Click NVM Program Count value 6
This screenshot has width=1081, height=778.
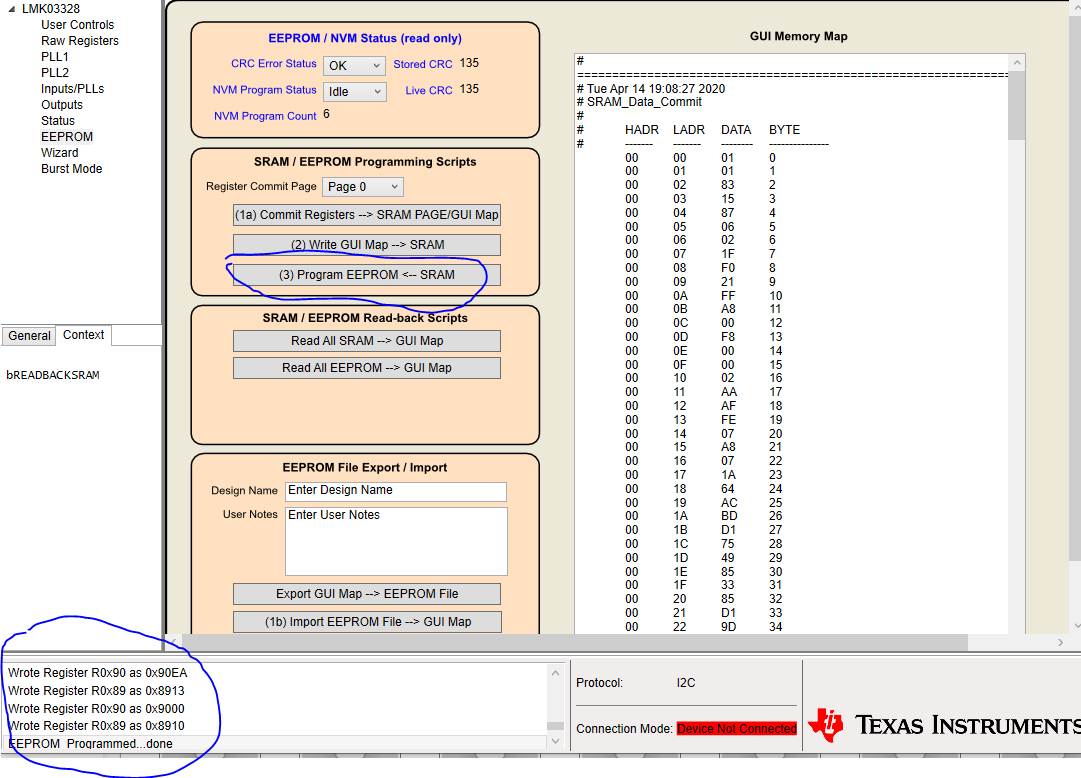(x=326, y=114)
